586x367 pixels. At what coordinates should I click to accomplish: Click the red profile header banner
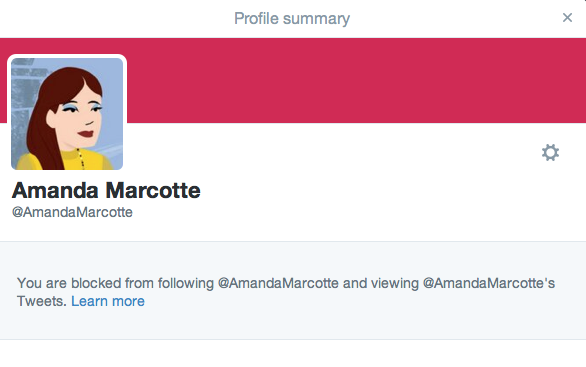pyautogui.click(x=355, y=80)
